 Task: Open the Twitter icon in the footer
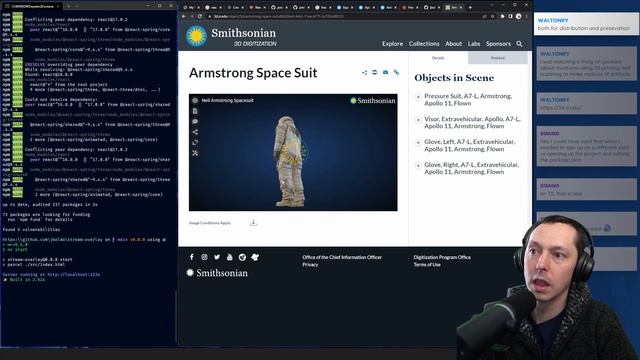point(217,257)
